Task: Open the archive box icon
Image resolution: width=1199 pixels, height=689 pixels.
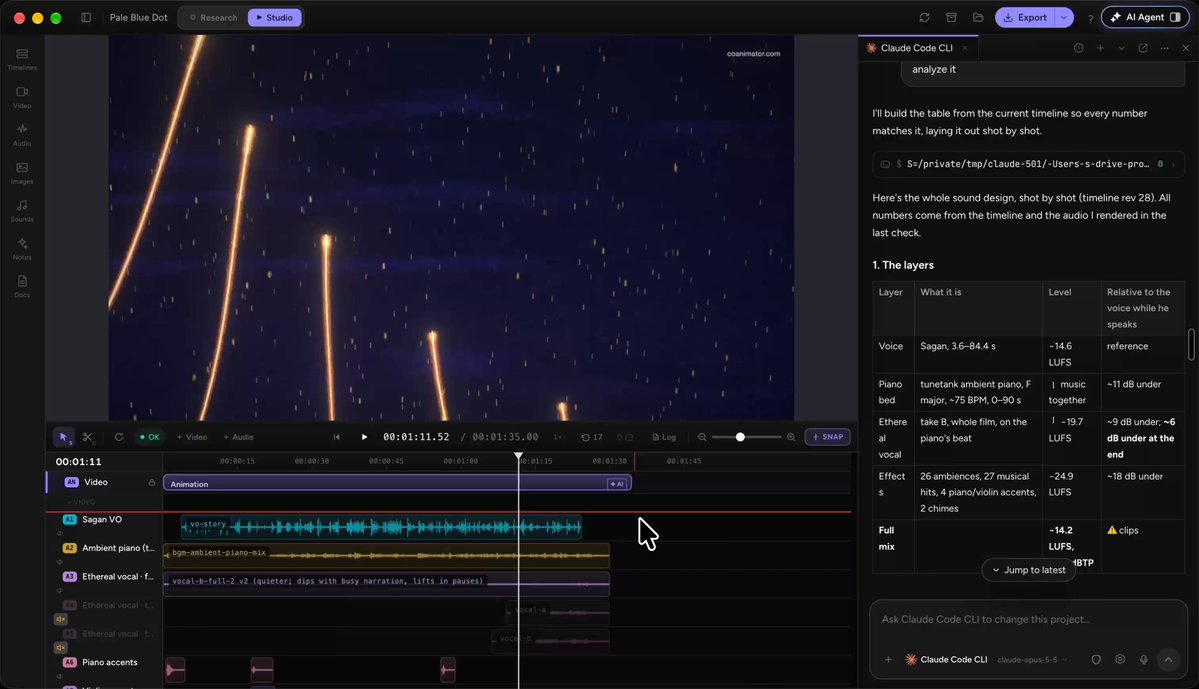Action: pyautogui.click(x=951, y=18)
